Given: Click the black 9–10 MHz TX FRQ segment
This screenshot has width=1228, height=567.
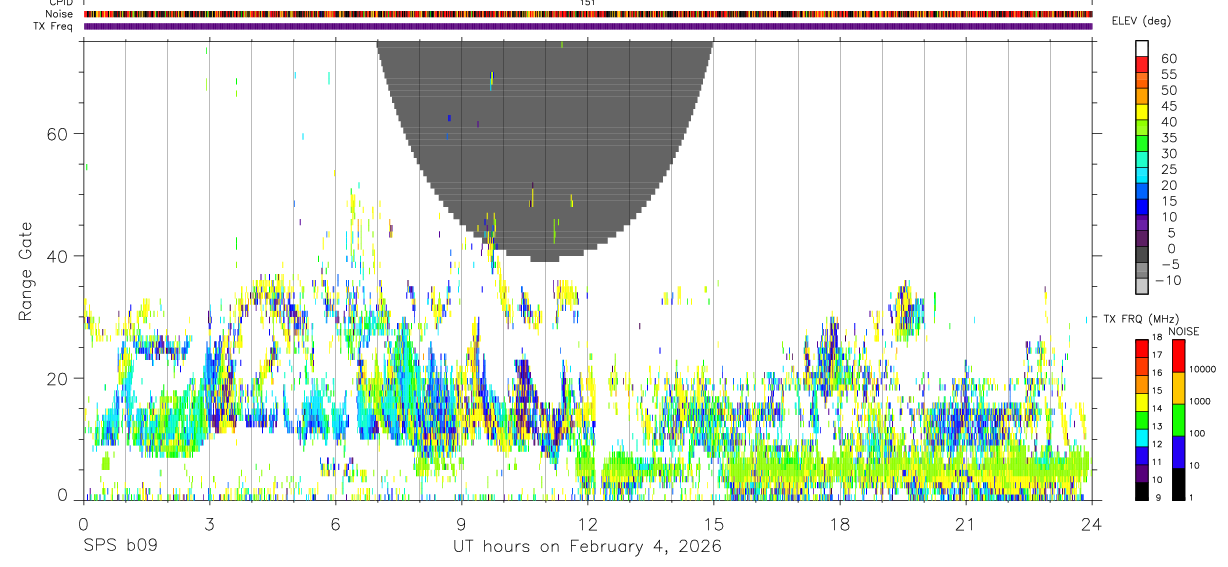Looking at the screenshot, I should tap(1142, 490).
